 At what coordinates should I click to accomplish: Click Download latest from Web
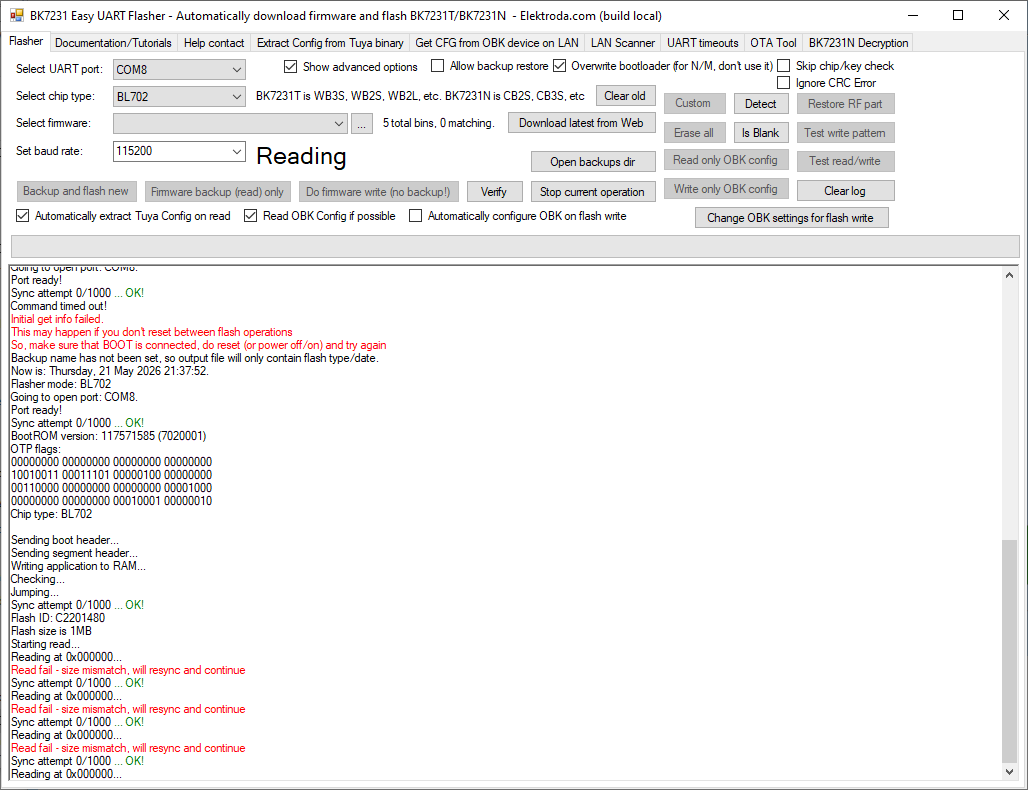pos(581,123)
